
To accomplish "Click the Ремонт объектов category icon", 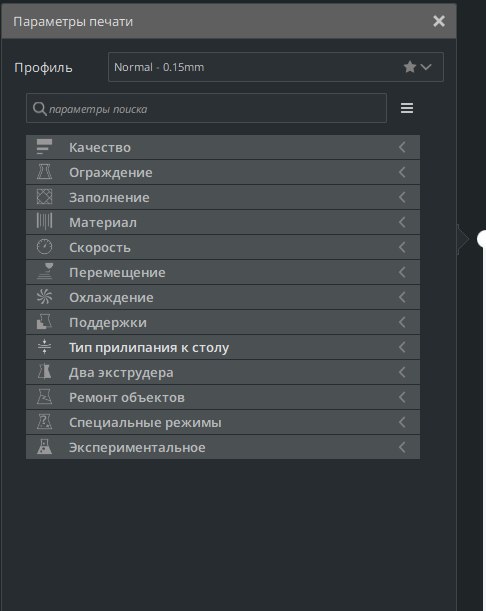I will click(x=44, y=397).
